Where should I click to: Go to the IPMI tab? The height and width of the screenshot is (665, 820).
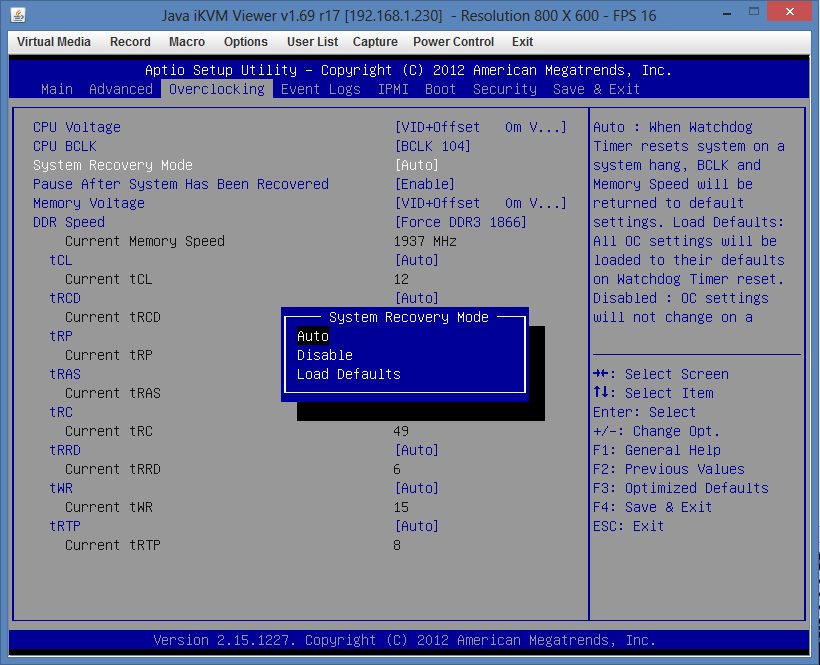coord(393,89)
